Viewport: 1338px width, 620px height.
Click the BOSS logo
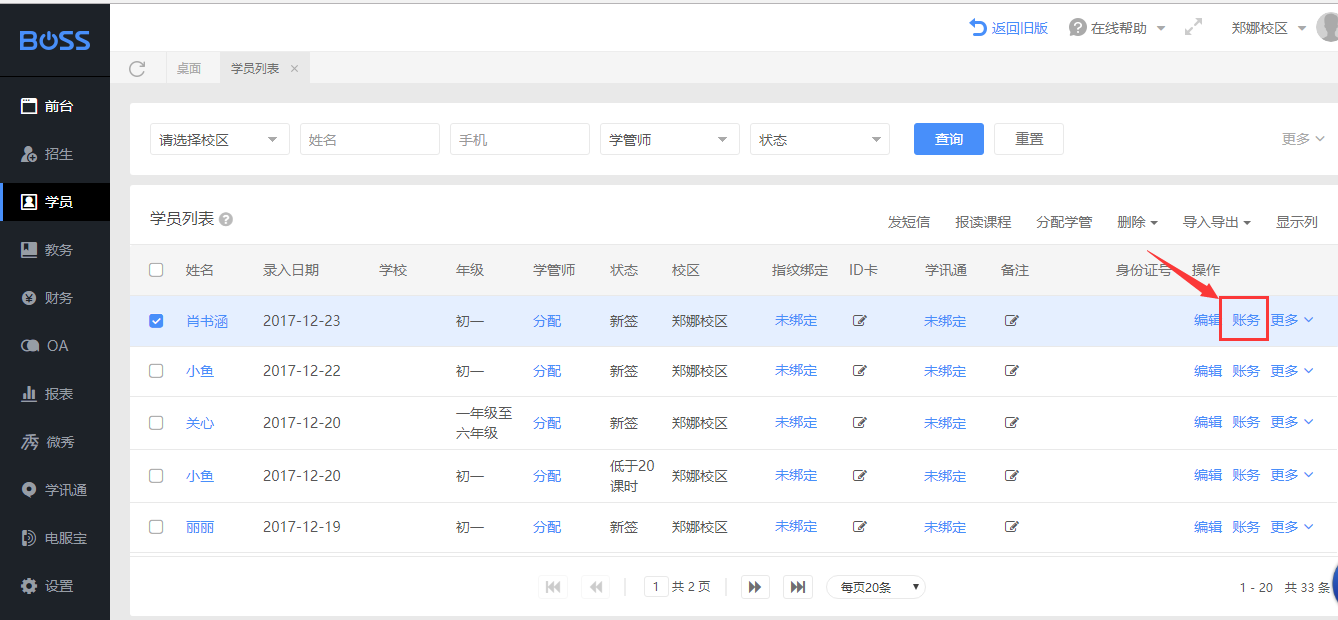click(55, 40)
